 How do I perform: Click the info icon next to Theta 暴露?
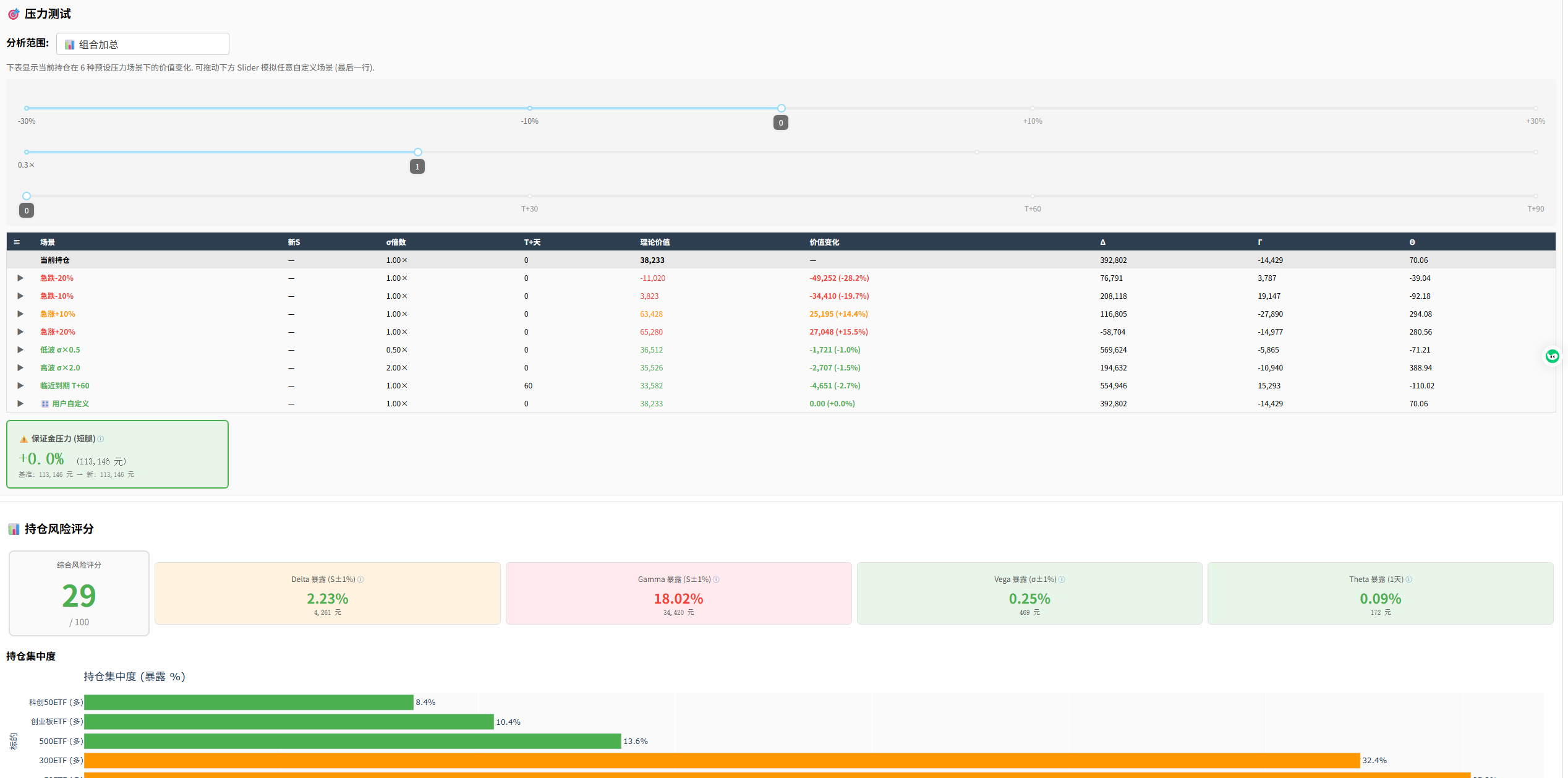(1409, 579)
